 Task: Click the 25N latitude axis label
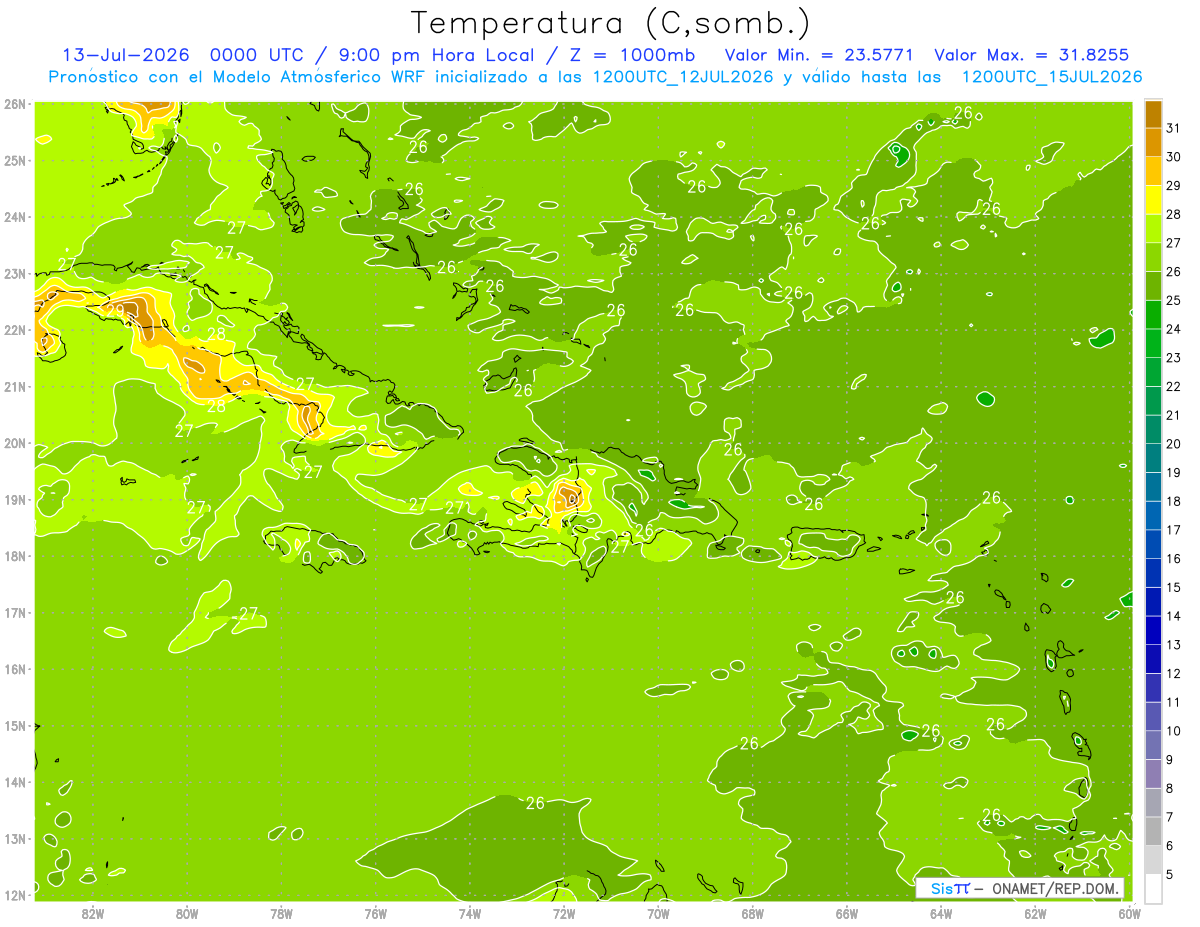coord(15,161)
